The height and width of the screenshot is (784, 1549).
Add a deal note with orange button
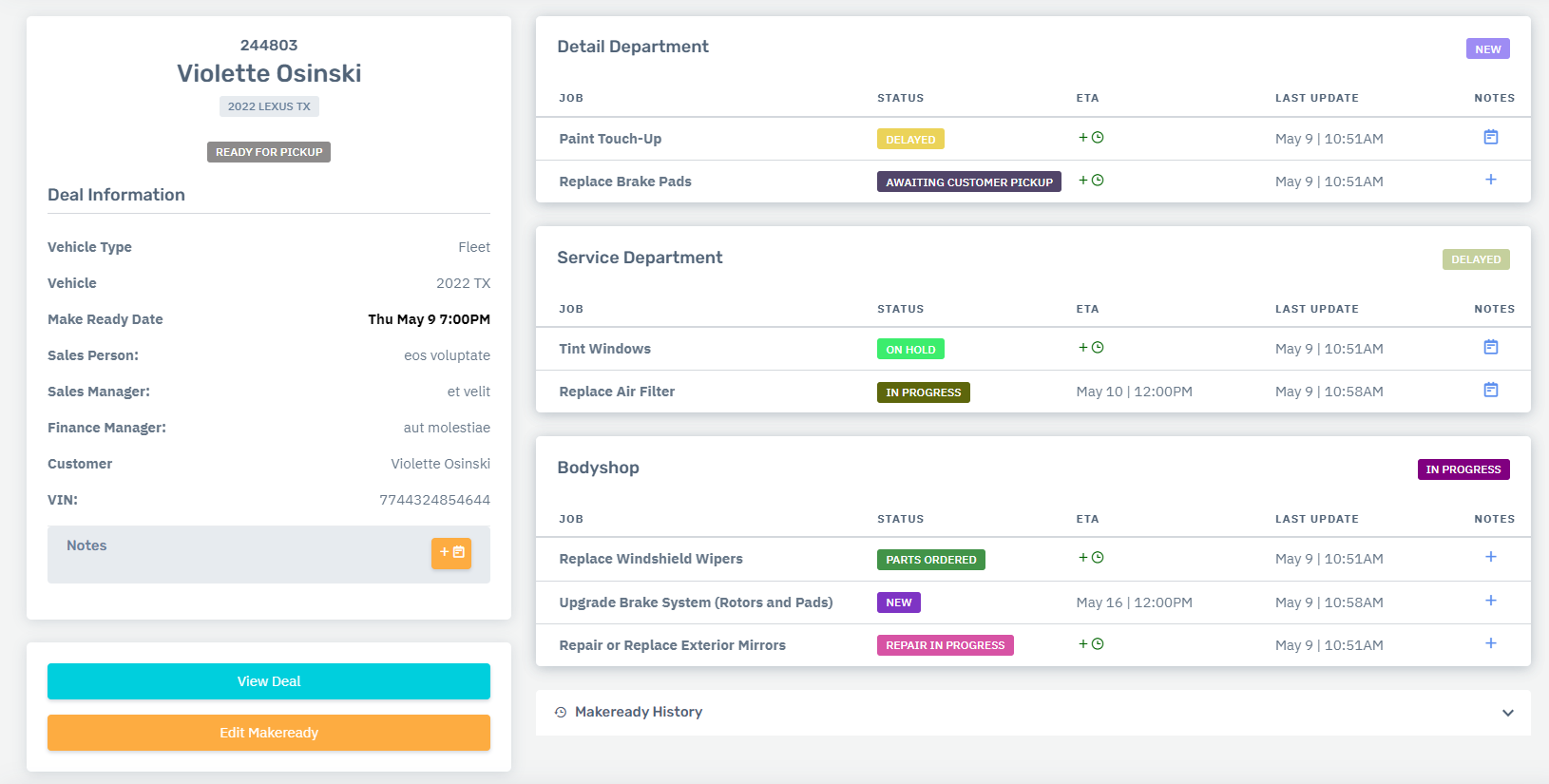pyautogui.click(x=451, y=553)
